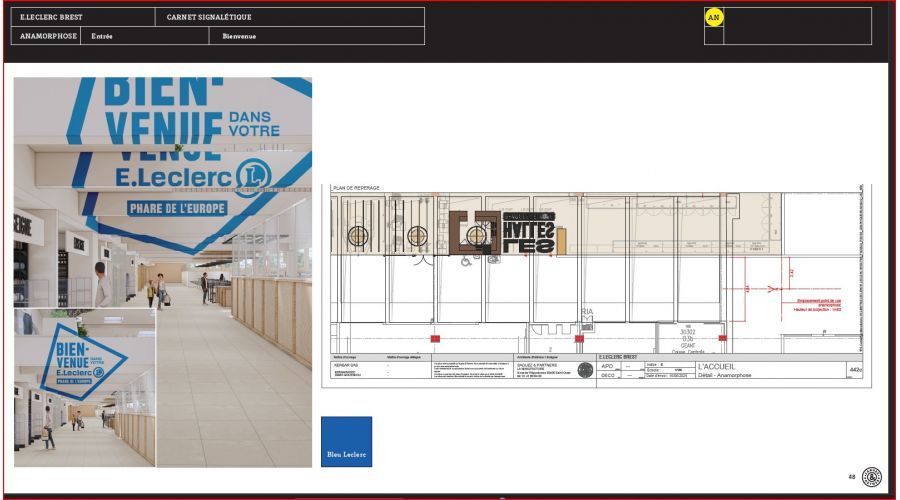Image resolution: width=900 pixels, height=500 pixels.
Task: Click the mirrored black lettering on plan
Action: (x=529, y=233)
